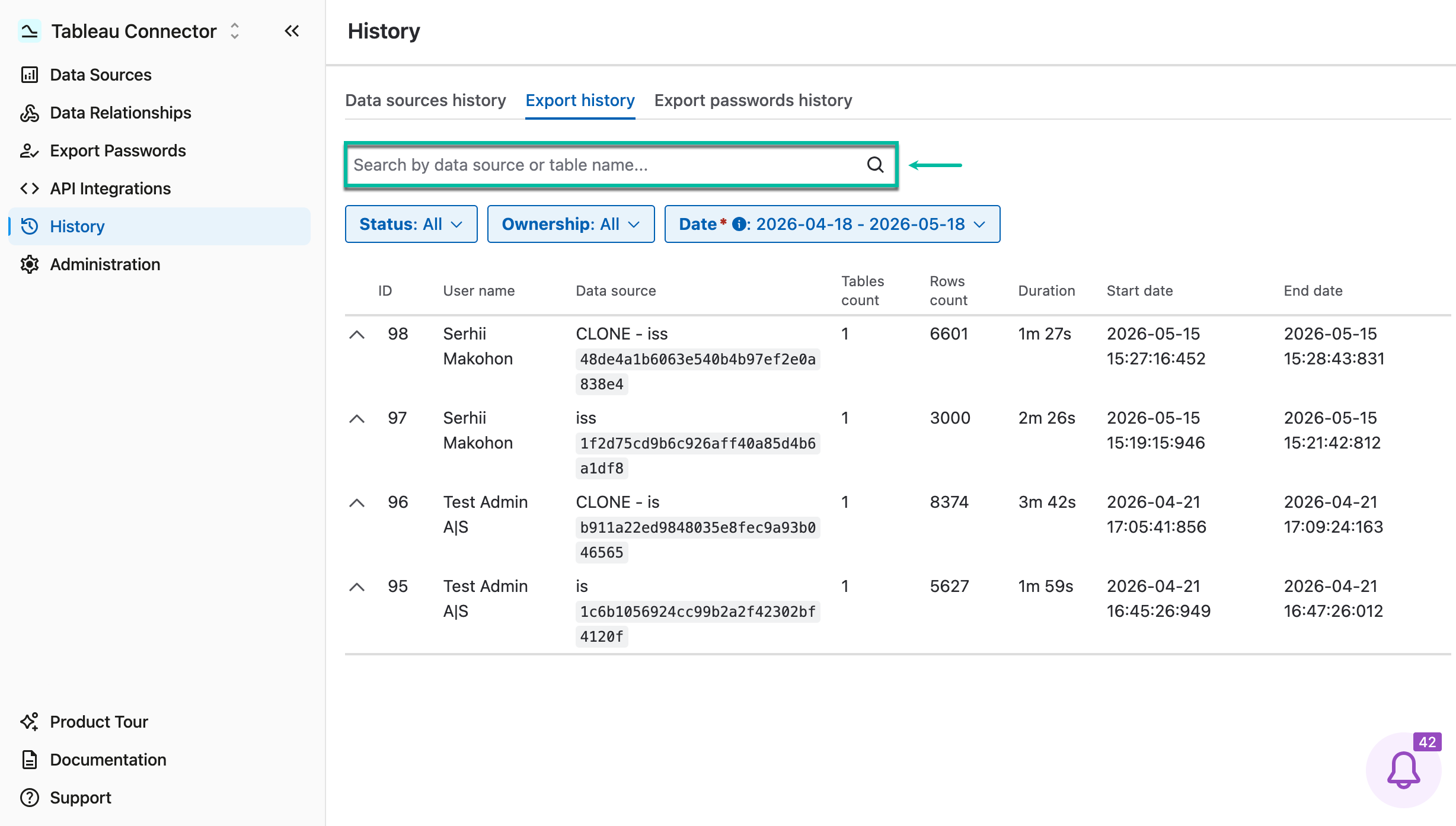1456x826 pixels.
Task: Click the hash starting 1c6b1056924c
Action: pos(698,624)
